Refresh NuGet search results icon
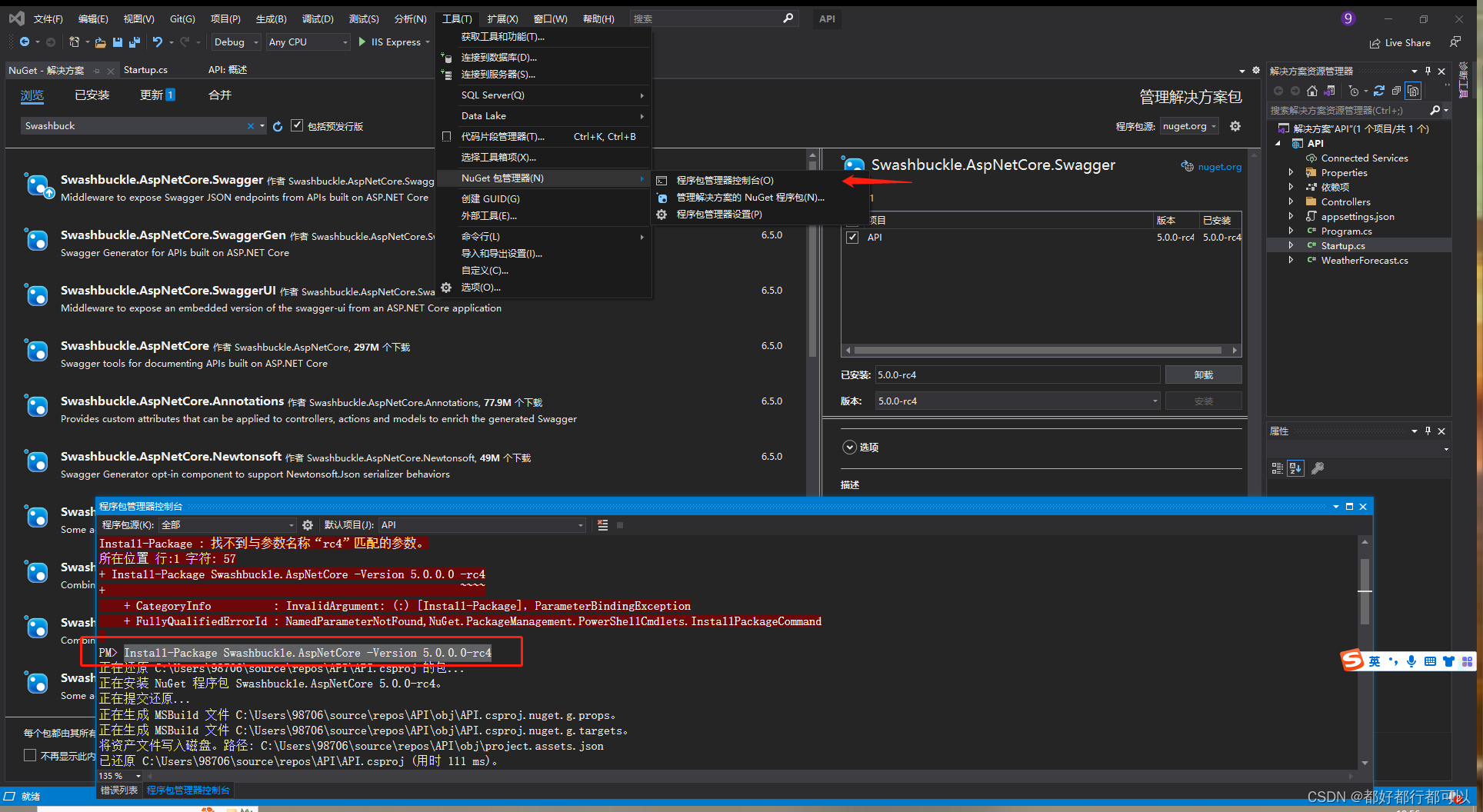The image size is (1483, 812). [278, 126]
